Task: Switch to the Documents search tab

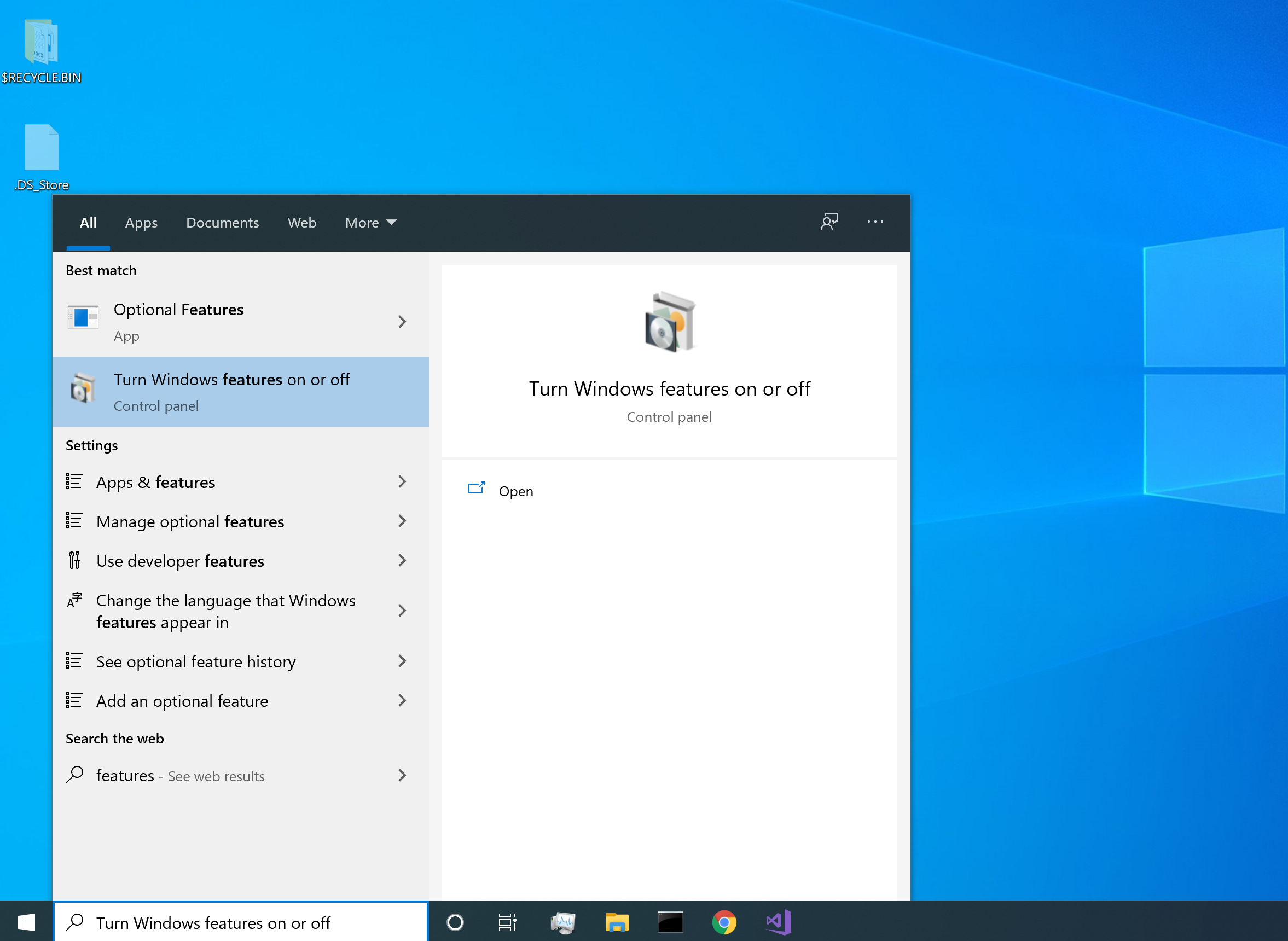Action: (x=222, y=223)
